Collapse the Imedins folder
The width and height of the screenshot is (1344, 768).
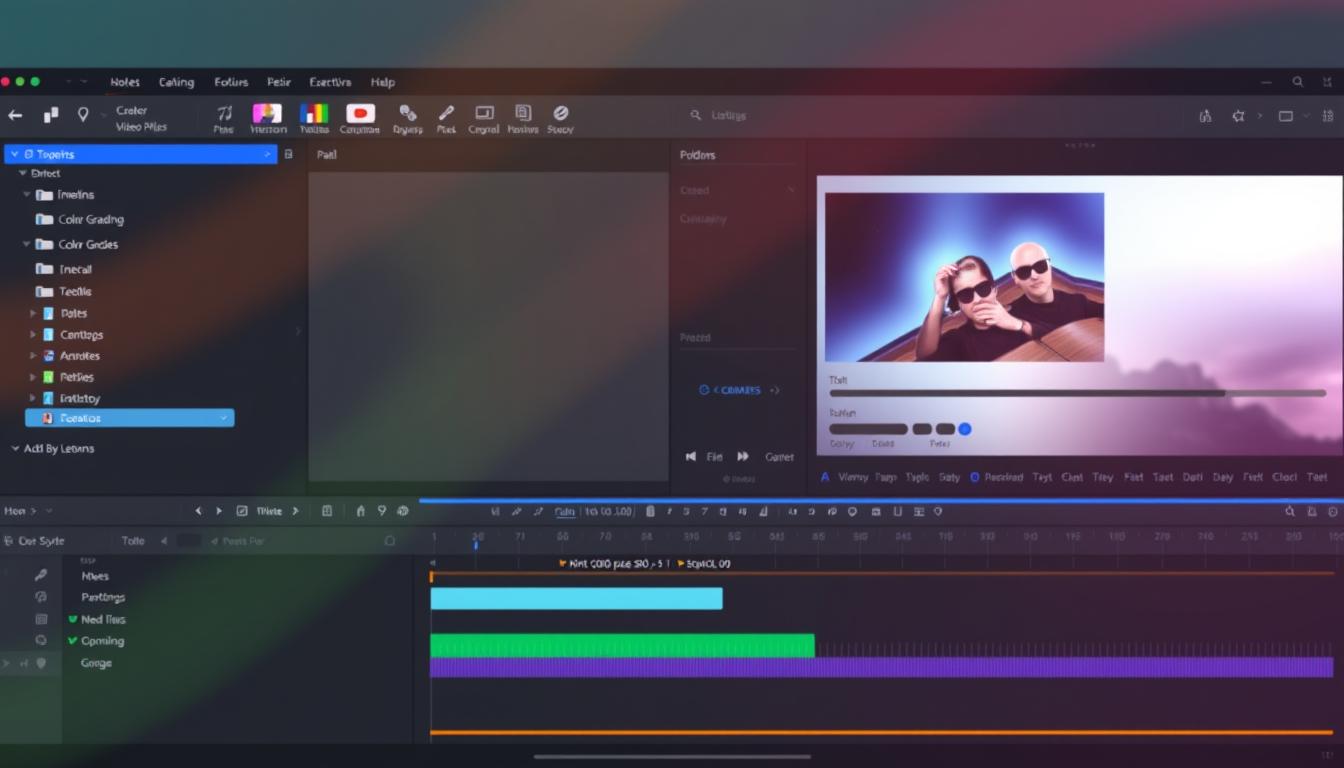tap(27, 194)
